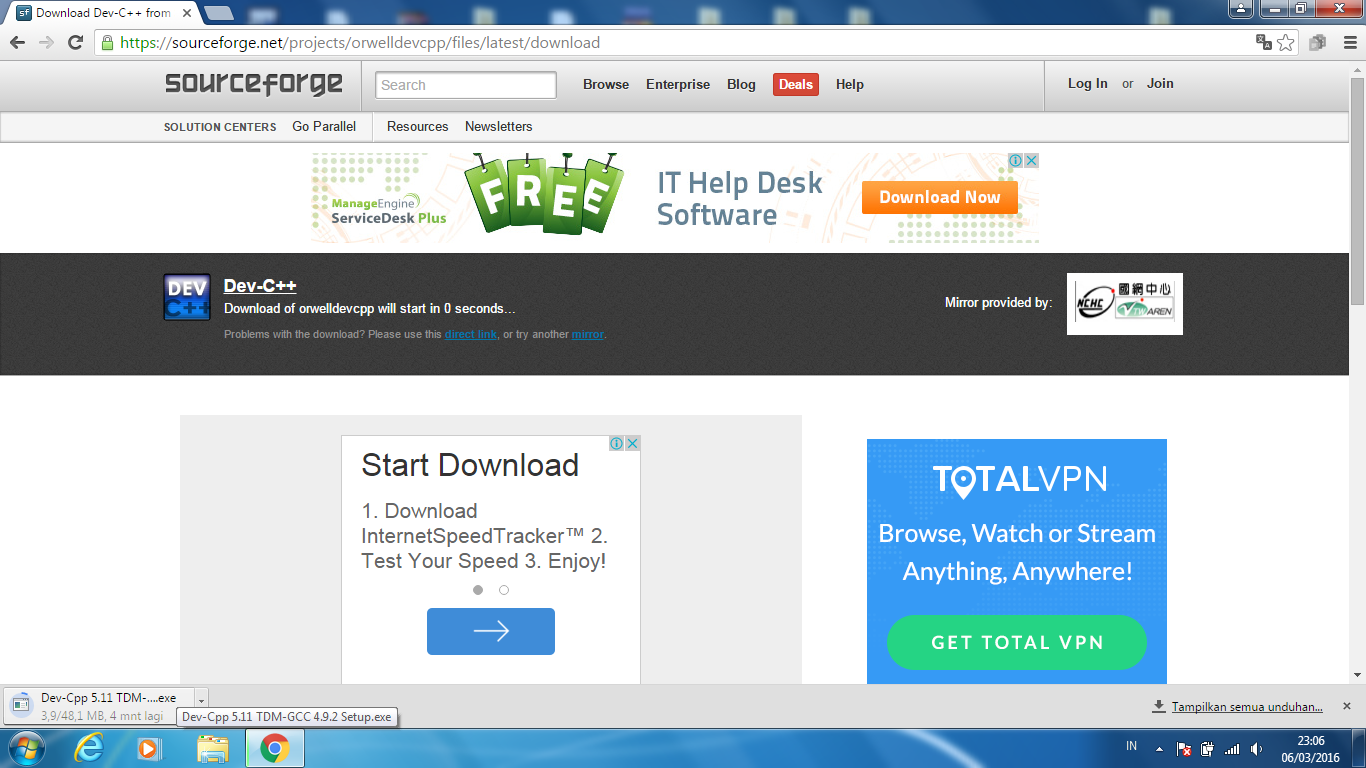Viewport: 1366px width, 768px height.
Task: Go to the Blog link
Action: click(x=741, y=84)
